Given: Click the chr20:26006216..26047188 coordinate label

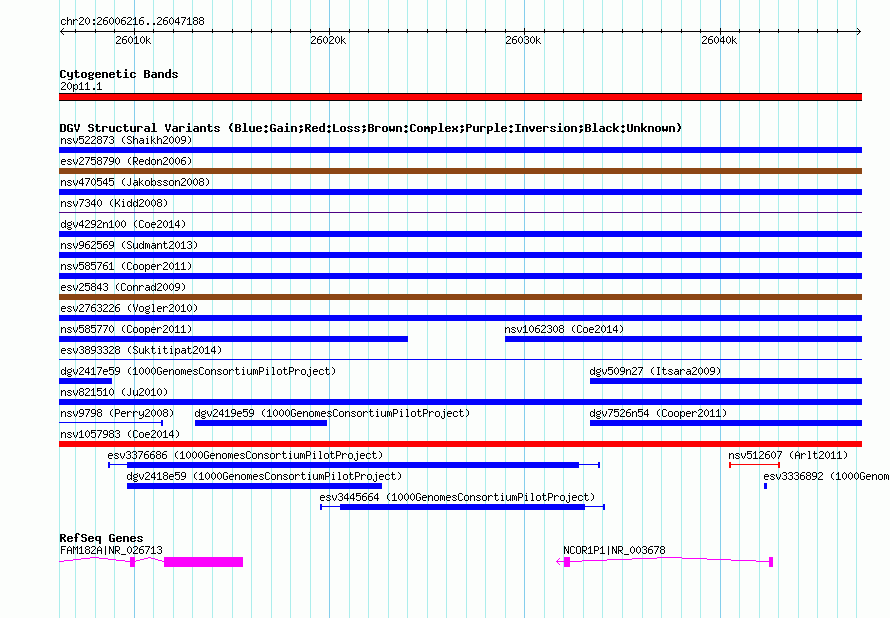Looking at the screenshot, I should 132,22.
